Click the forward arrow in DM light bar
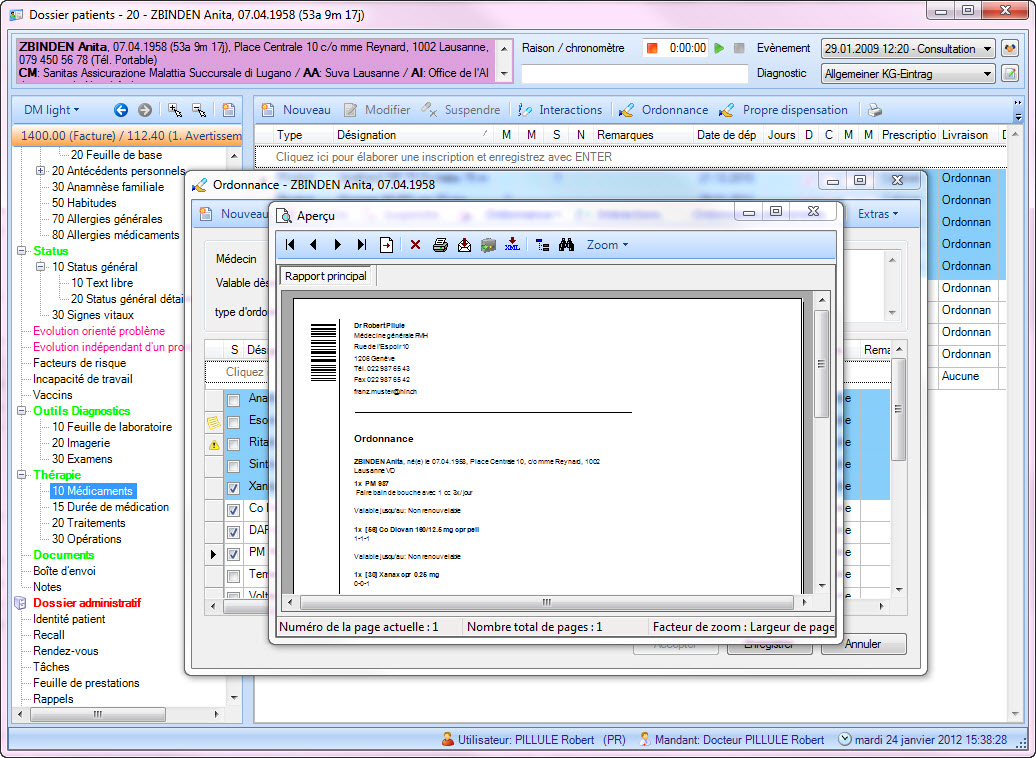 (145, 110)
